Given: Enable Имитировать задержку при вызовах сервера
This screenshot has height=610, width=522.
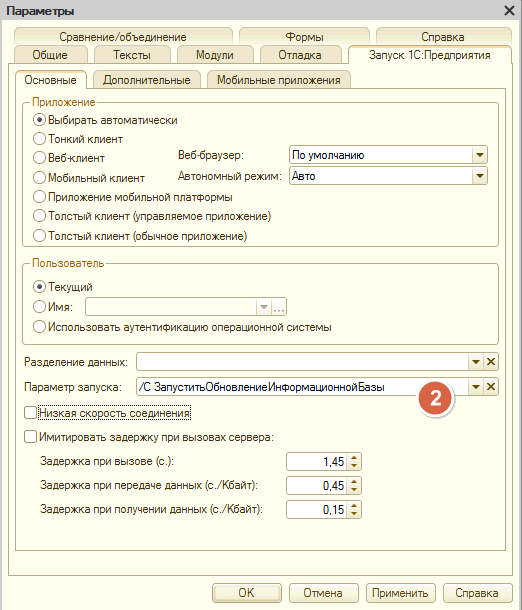Looking at the screenshot, I should coord(30,437).
